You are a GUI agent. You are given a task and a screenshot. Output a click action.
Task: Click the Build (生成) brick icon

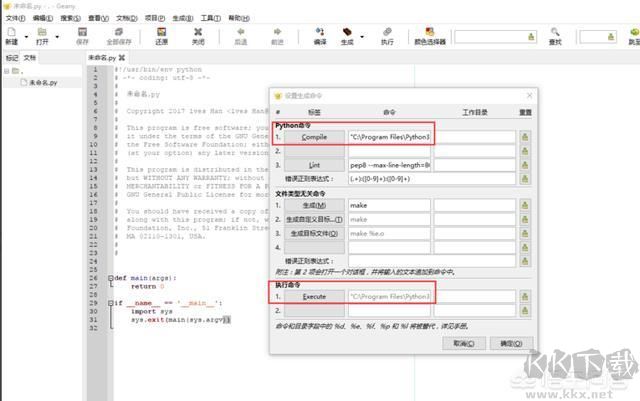pyautogui.click(x=348, y=33)
